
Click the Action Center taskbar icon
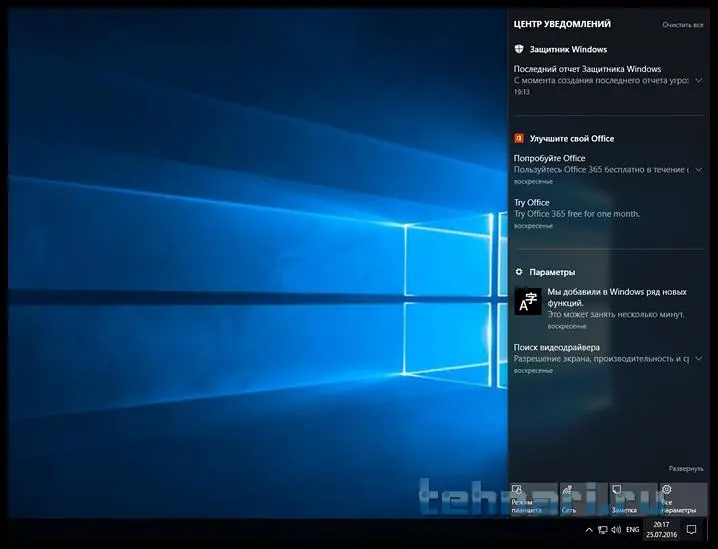point(691,530)
